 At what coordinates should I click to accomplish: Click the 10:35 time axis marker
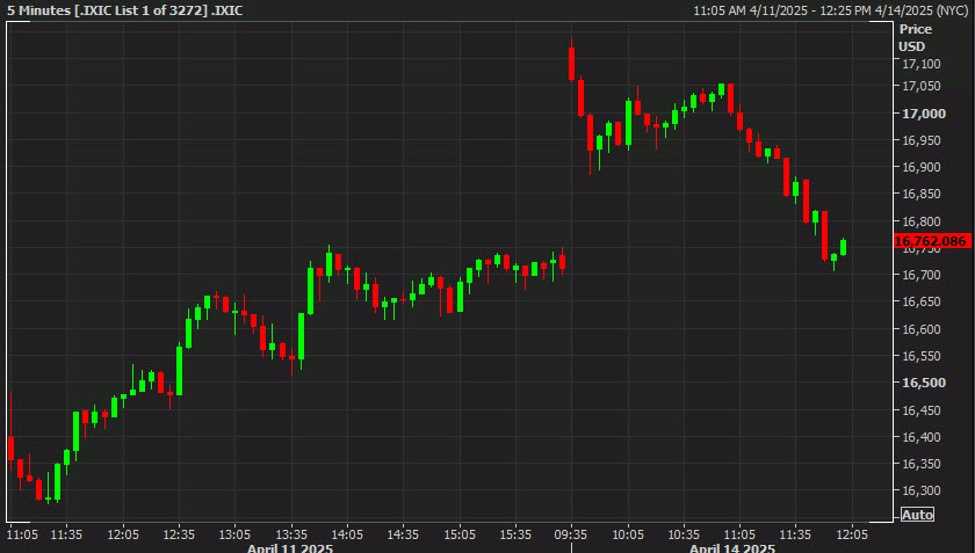pos(683,533)
